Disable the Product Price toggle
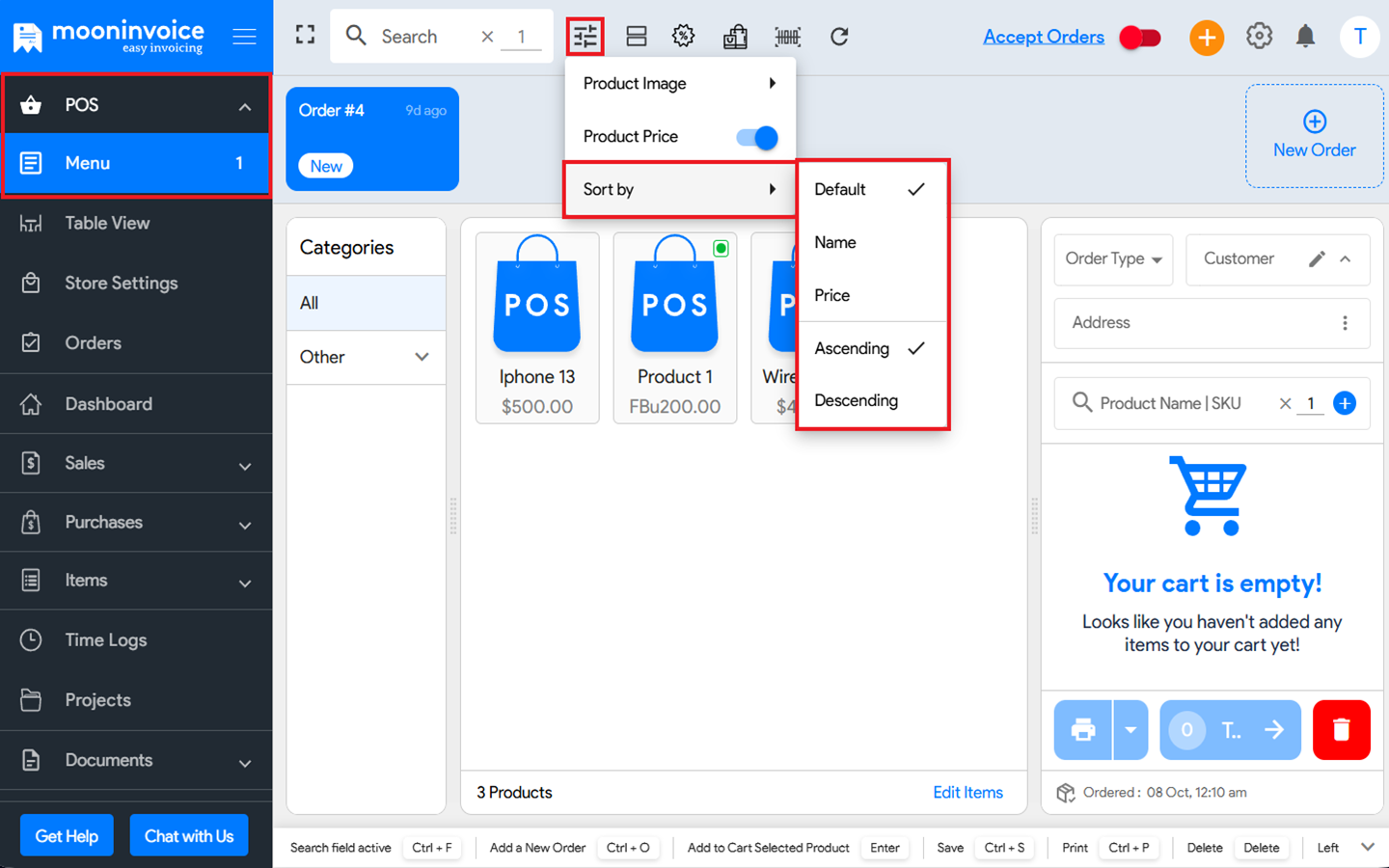The image size is (1389, 868). [x=756, y=137]
